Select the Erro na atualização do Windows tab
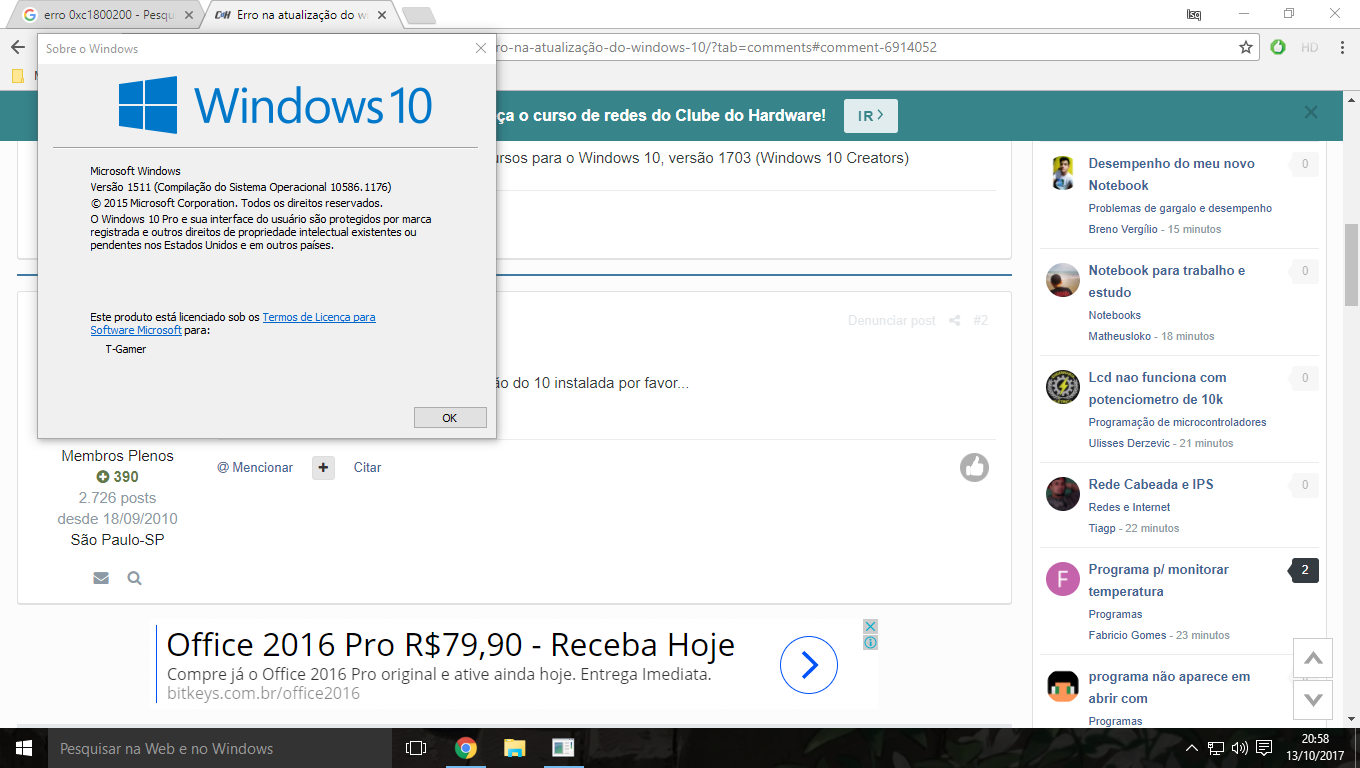This screenshot has height=768, width=1360. click(x=300, y=16)
